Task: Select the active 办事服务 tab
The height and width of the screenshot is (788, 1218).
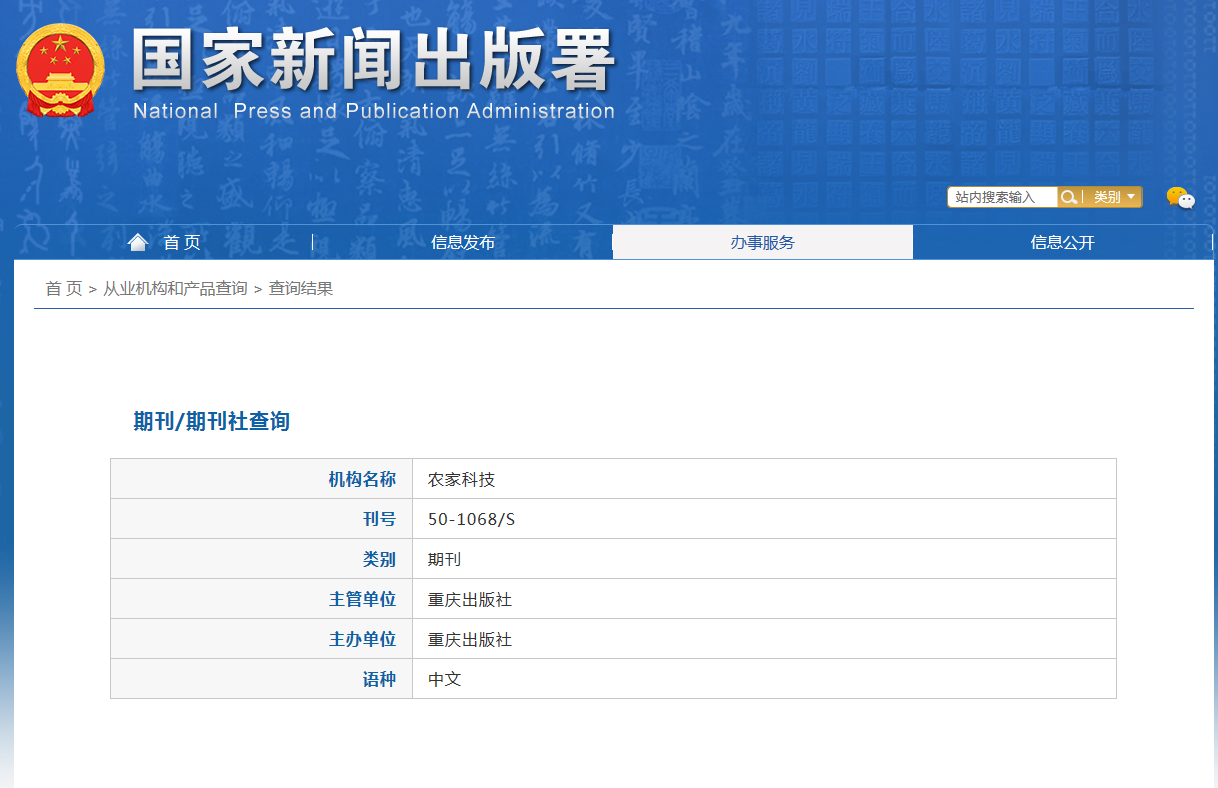Action: click(x=763, y=241)
